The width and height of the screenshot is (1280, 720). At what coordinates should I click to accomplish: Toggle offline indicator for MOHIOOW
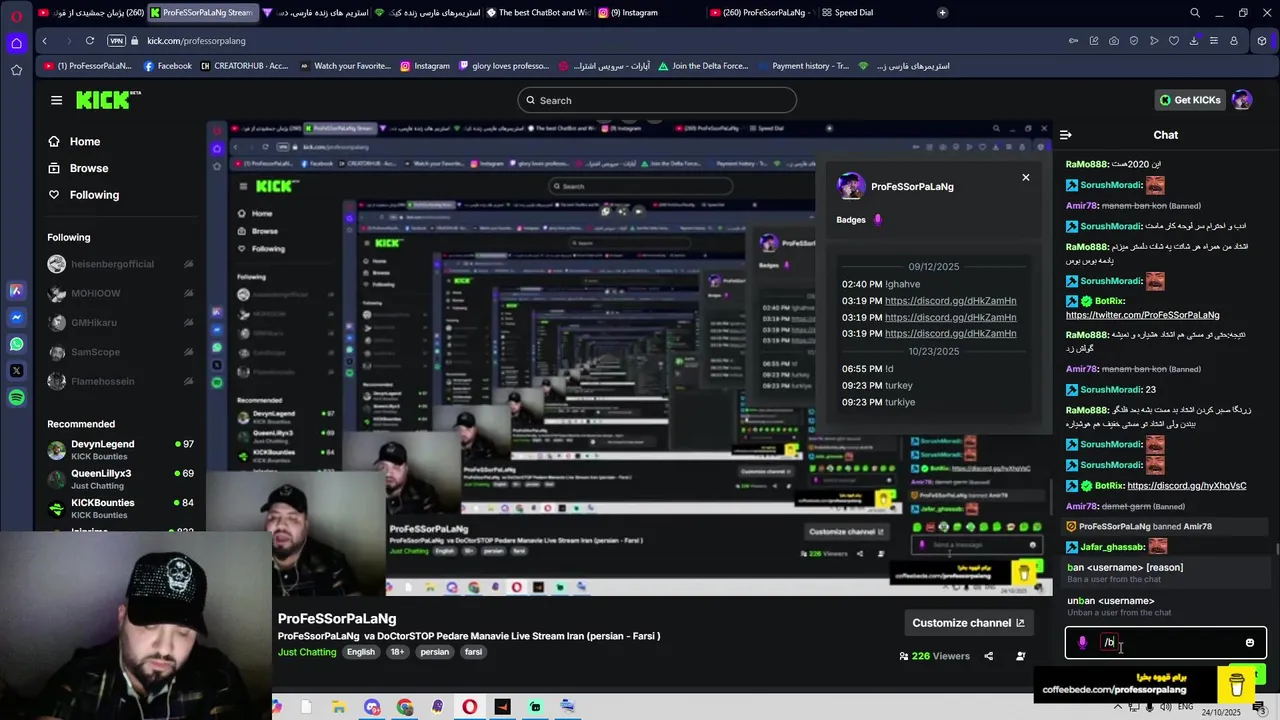click(x=188, y=294)
